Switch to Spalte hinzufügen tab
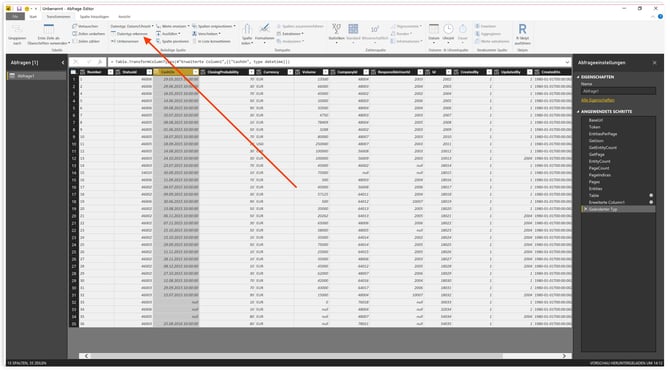The height and width of the screenshot is (374, 670). tap(94, 17)
